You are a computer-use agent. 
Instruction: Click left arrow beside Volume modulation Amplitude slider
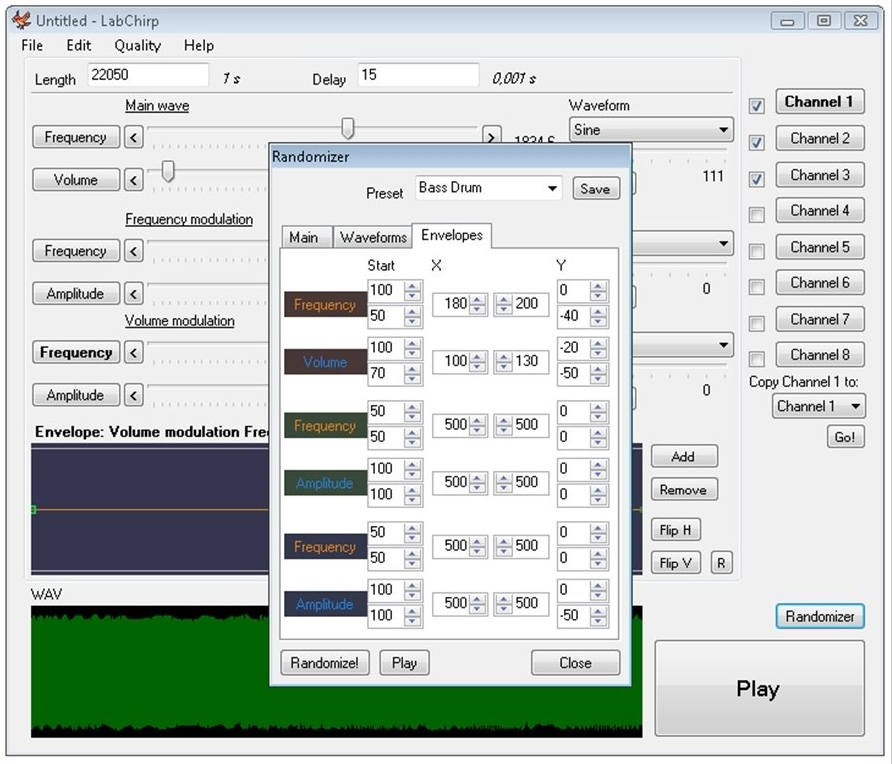click(x=134, y=394)
